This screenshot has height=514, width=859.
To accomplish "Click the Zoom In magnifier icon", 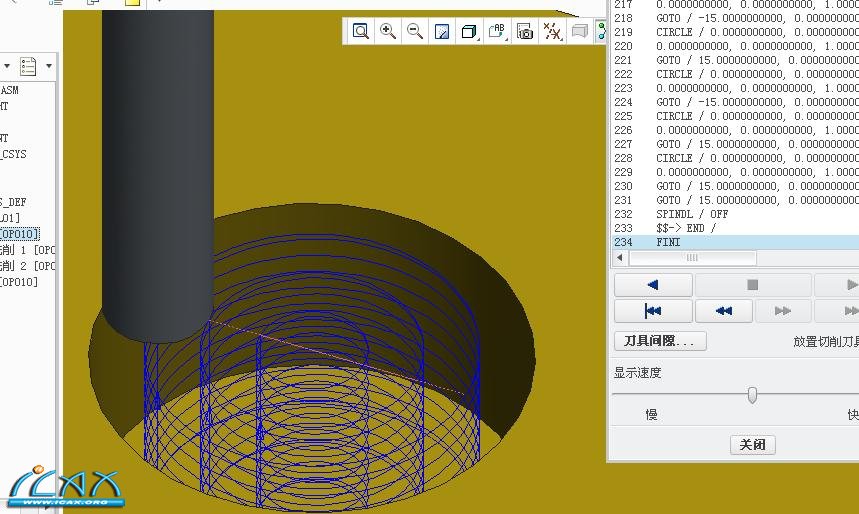I will coord(388,32).
